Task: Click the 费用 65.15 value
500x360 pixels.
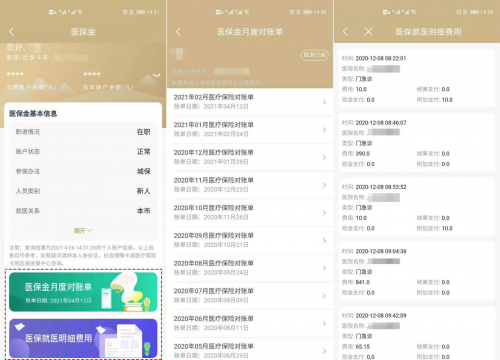Action: (x=363, y=347)
